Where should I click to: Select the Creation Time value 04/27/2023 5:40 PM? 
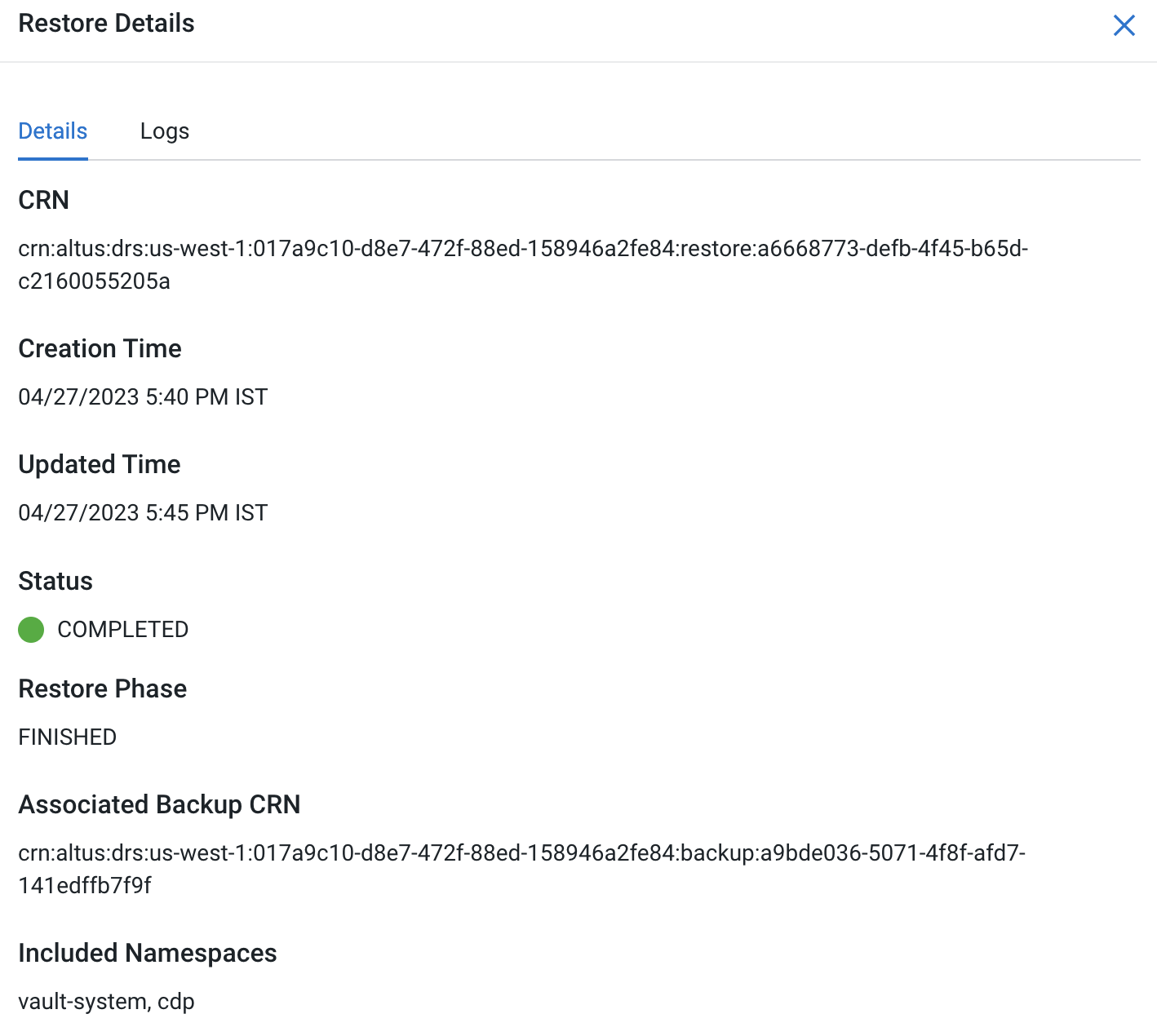click(x=143, y=397)
